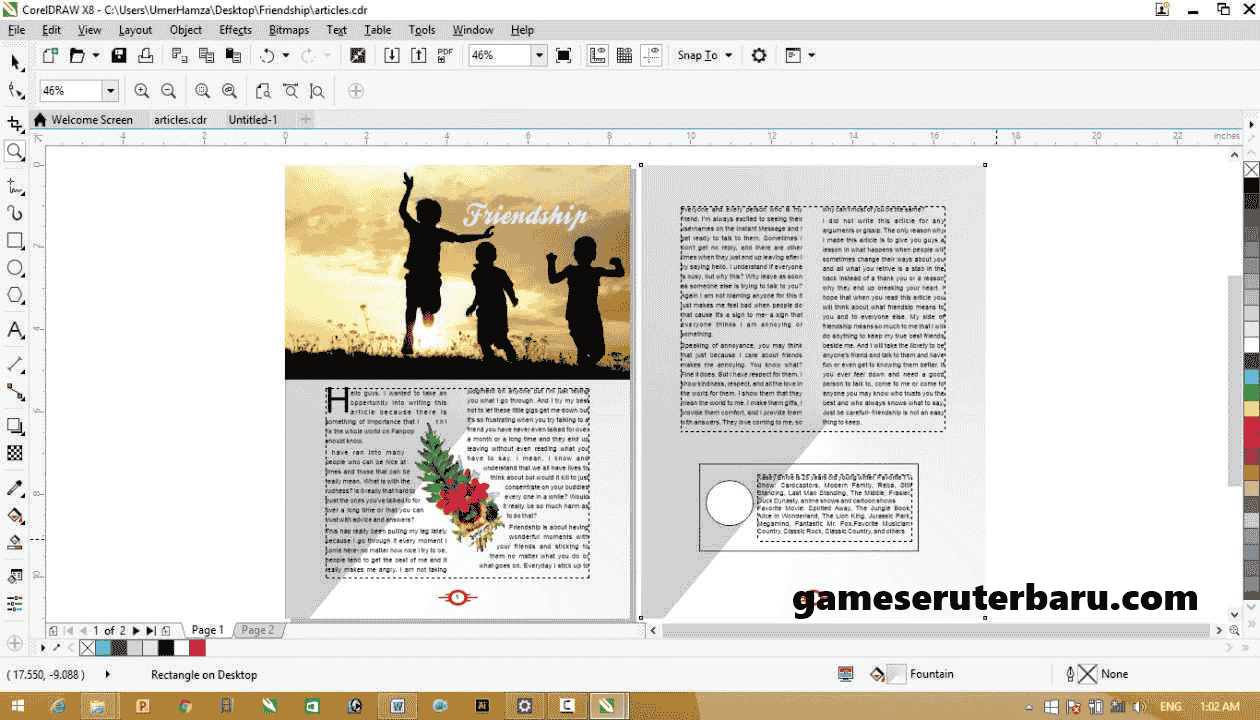Viewport: 1260px width, 720px height.
Task: Activate the Zoom tool in toolbox
Action: coord(15,152)
